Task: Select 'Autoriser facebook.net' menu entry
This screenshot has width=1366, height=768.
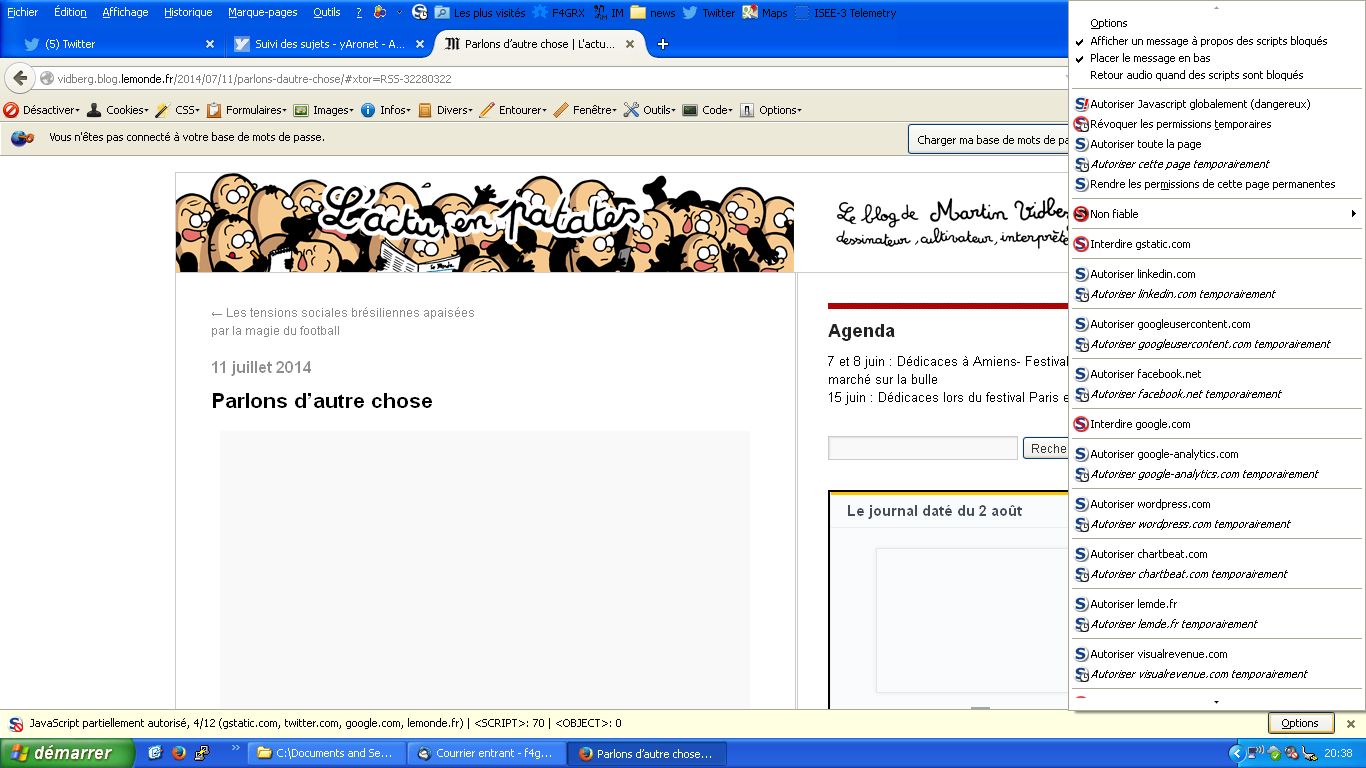Action: pos(1145,374)
